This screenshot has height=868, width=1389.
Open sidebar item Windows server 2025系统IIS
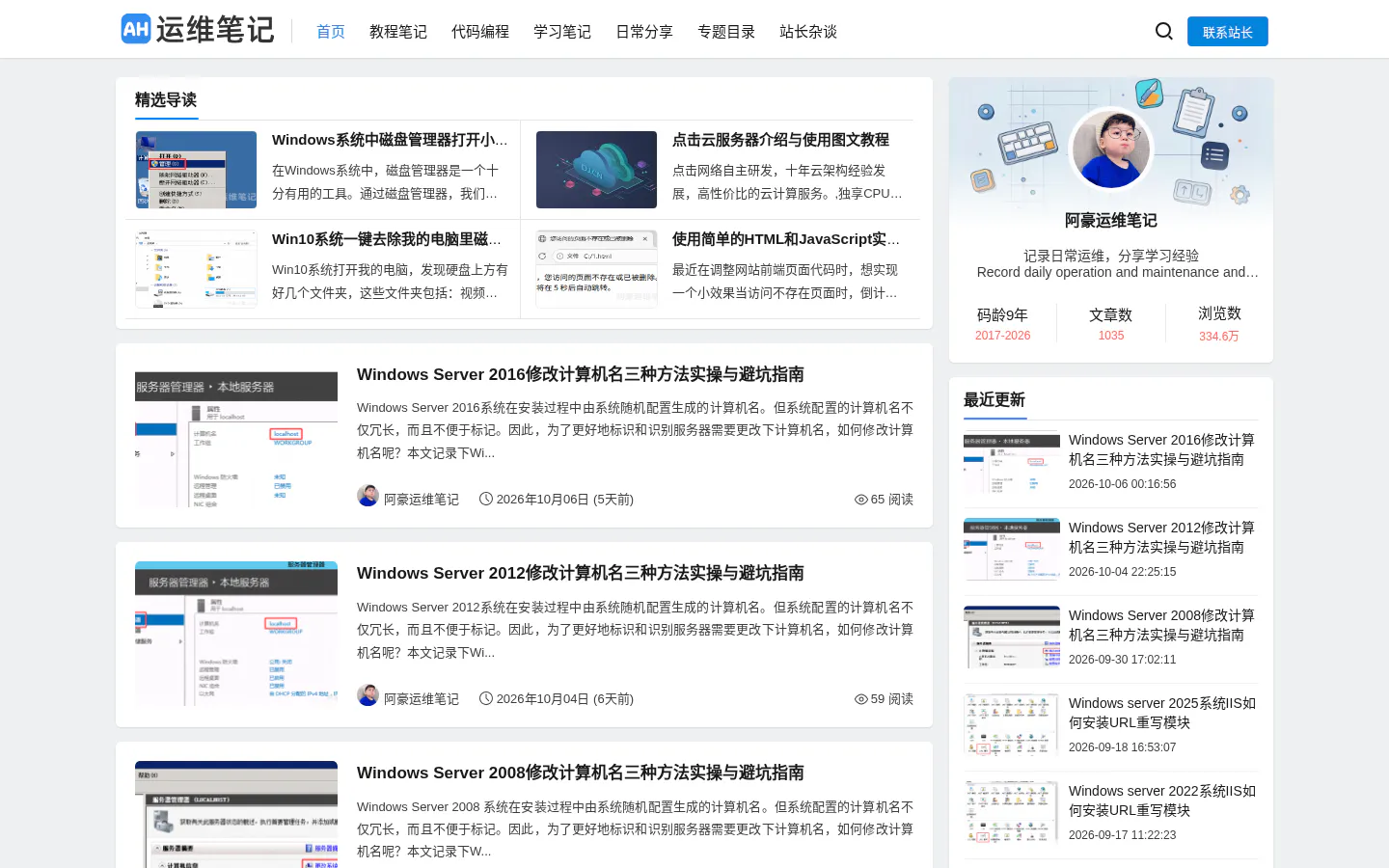(1161, 713)
